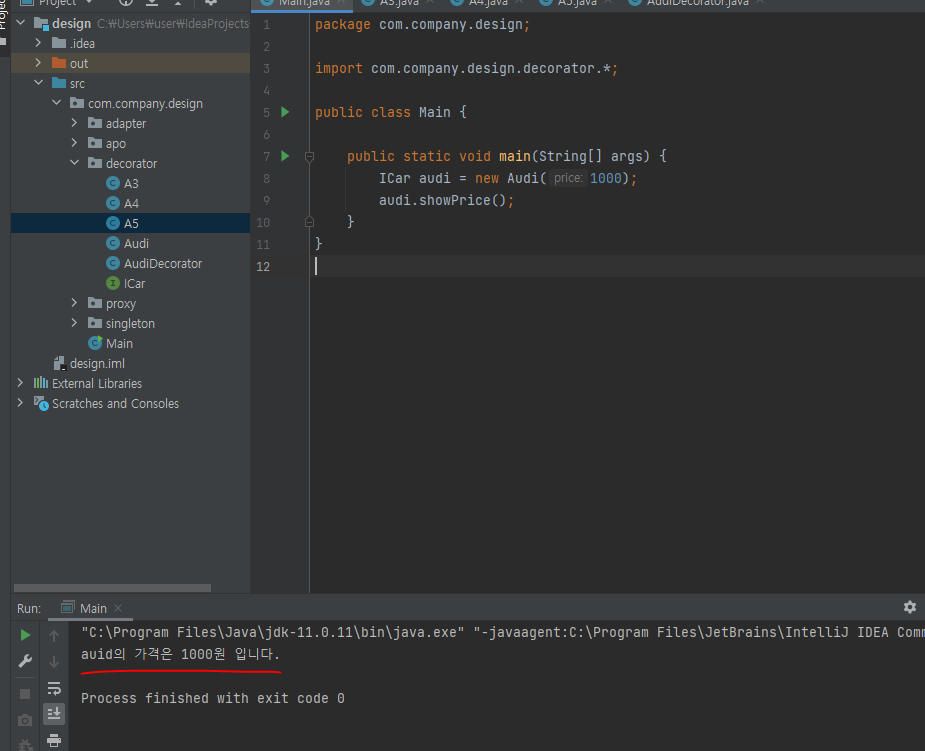925x751 pixels.
Task: Click fold end marker at line 10
Action: [x=309, y=222]
